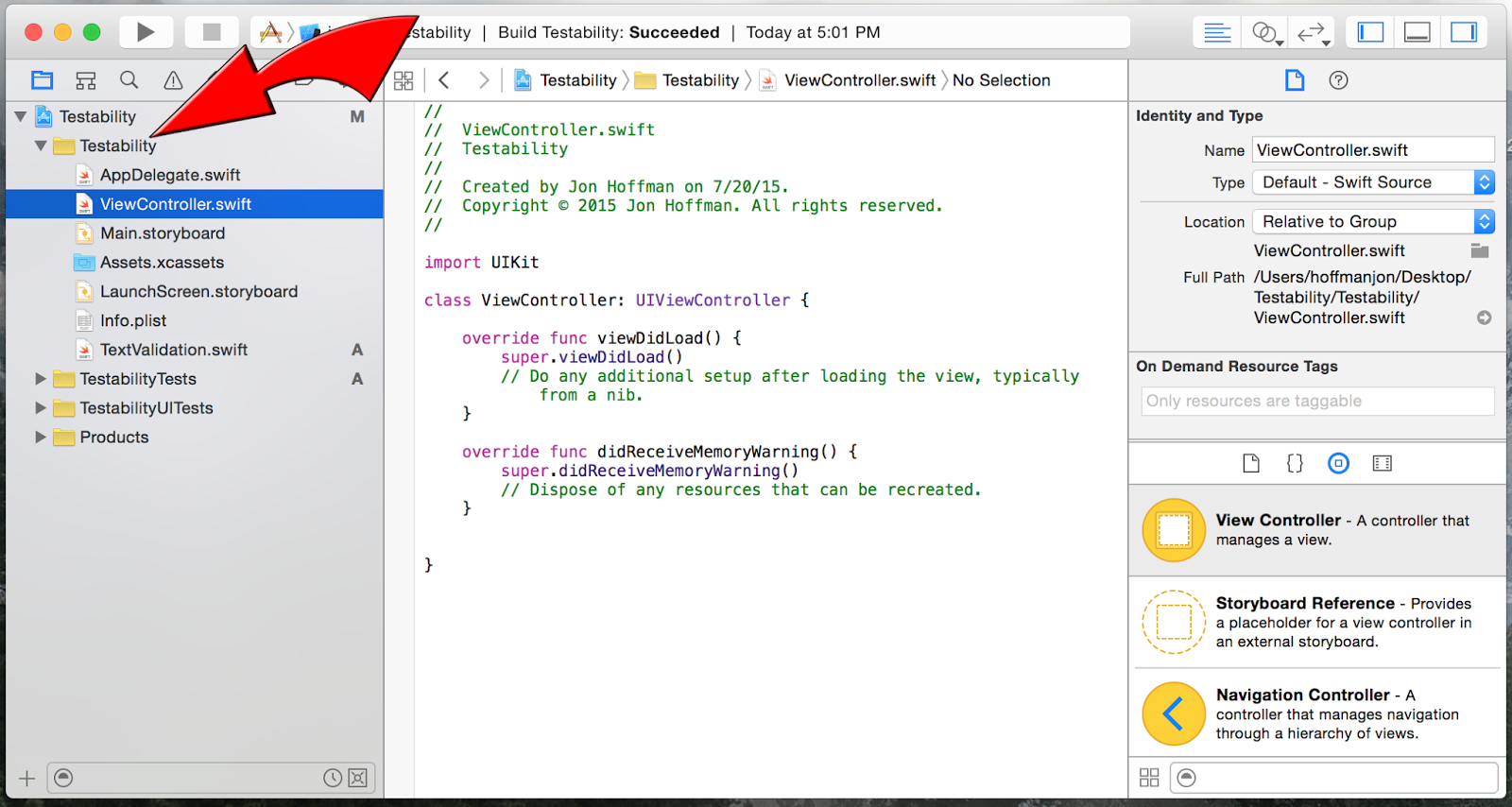Click the import UIKit line in editor
The width and height of the screenshot is (1512, 807).
(x=481, y=263)
